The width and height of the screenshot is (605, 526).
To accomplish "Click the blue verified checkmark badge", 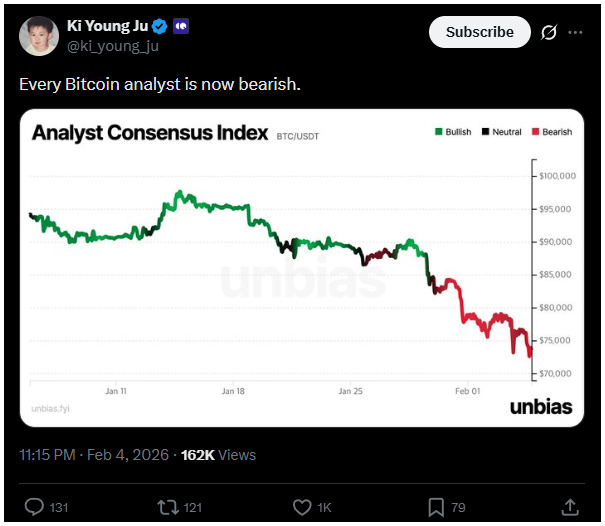I will pos(159,25).
